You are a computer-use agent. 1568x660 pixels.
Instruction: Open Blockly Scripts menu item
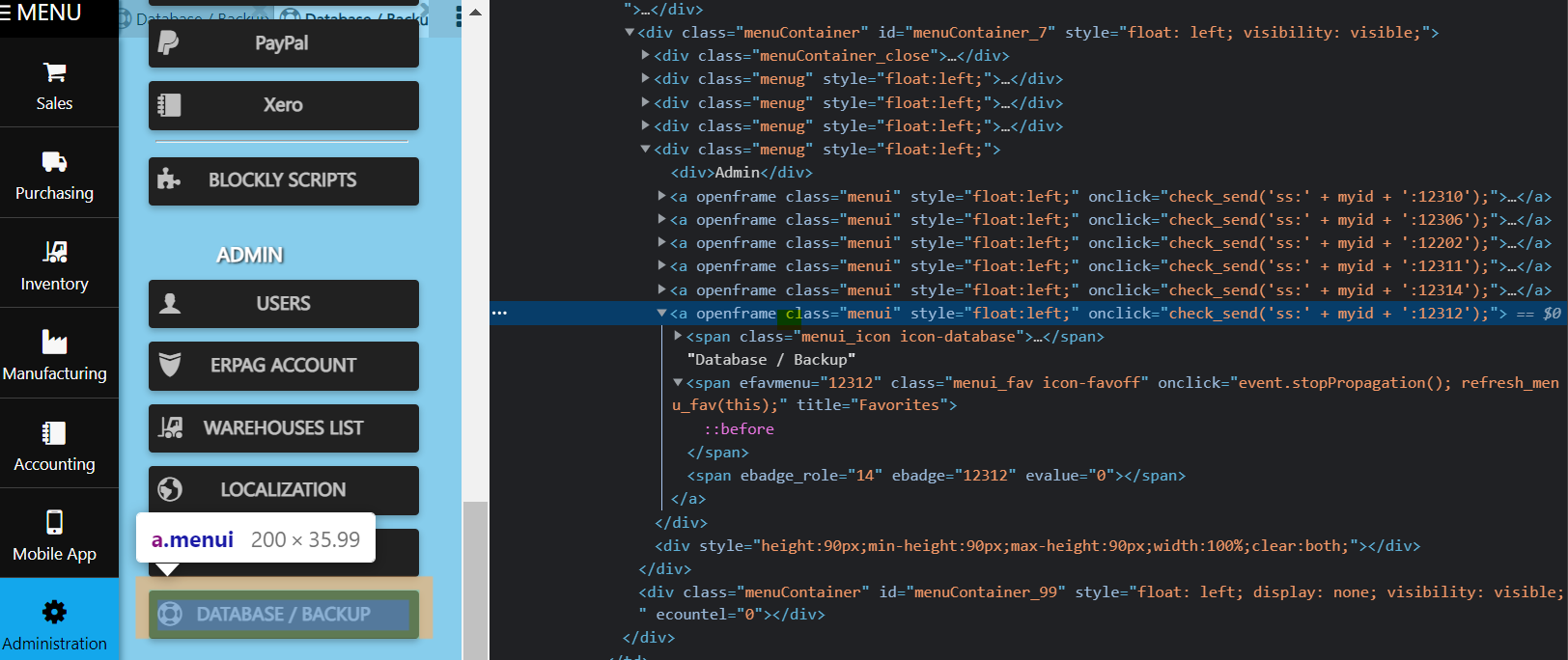284,180
